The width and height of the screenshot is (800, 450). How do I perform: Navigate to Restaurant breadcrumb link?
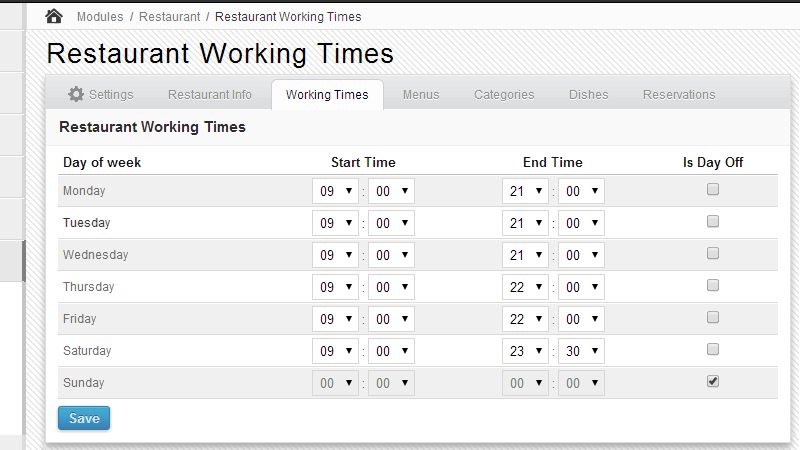pyautogui.click(x=169, y=17)
